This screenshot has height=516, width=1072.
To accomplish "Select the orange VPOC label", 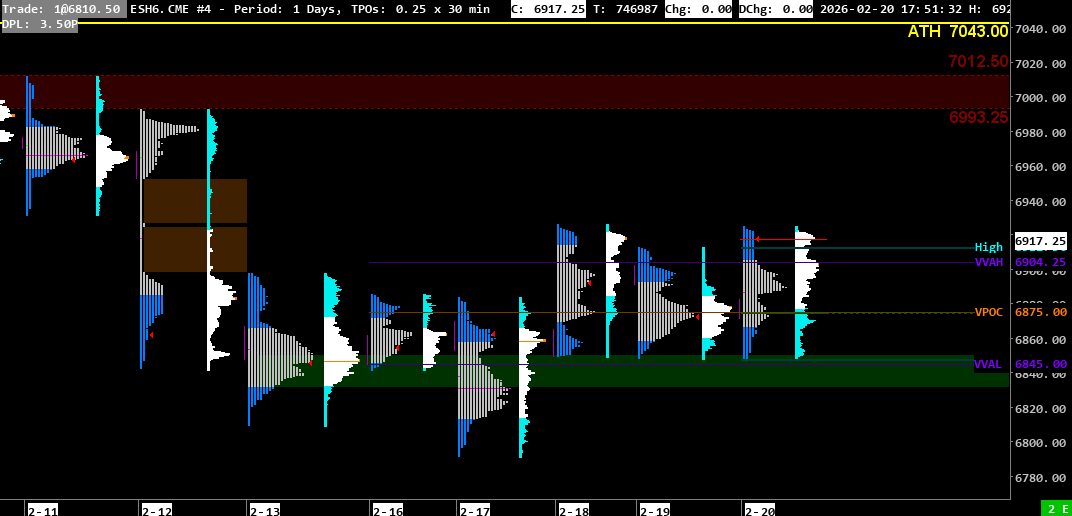I will point(988,312).
